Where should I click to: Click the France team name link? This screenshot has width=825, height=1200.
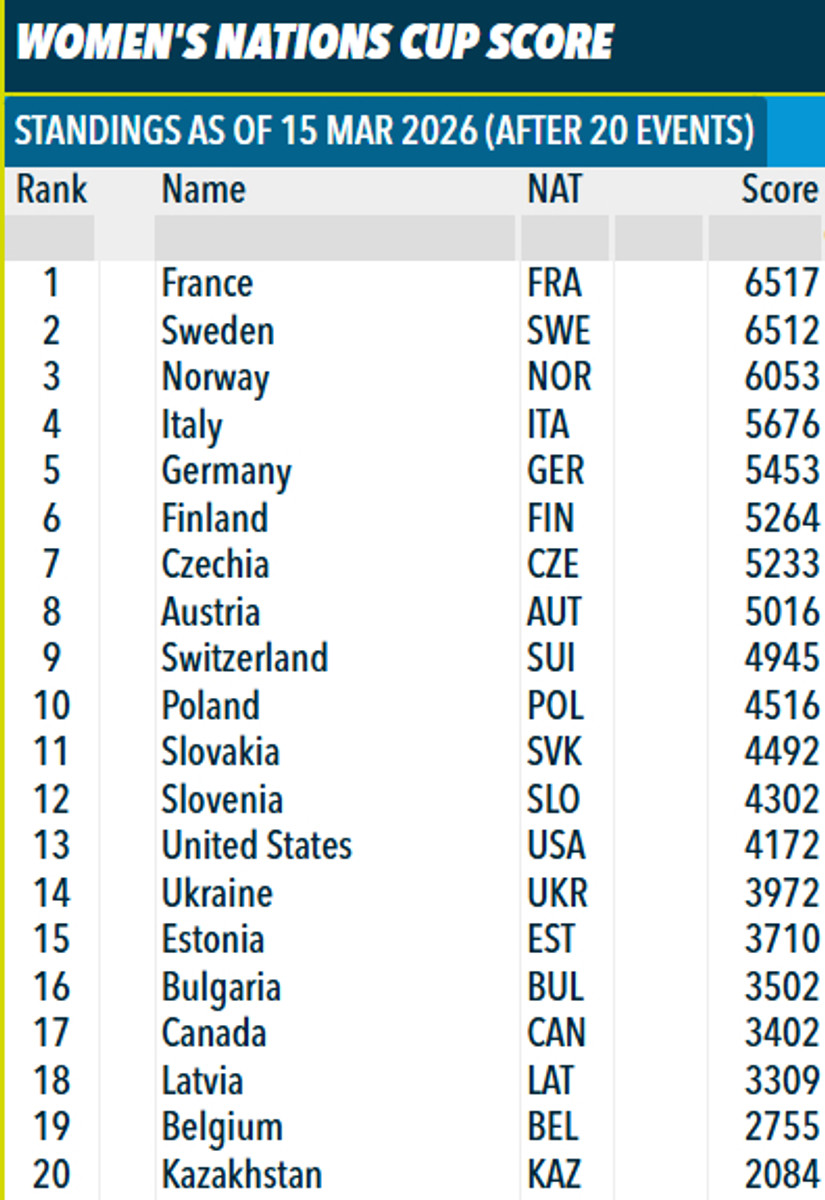coord(207,283)
